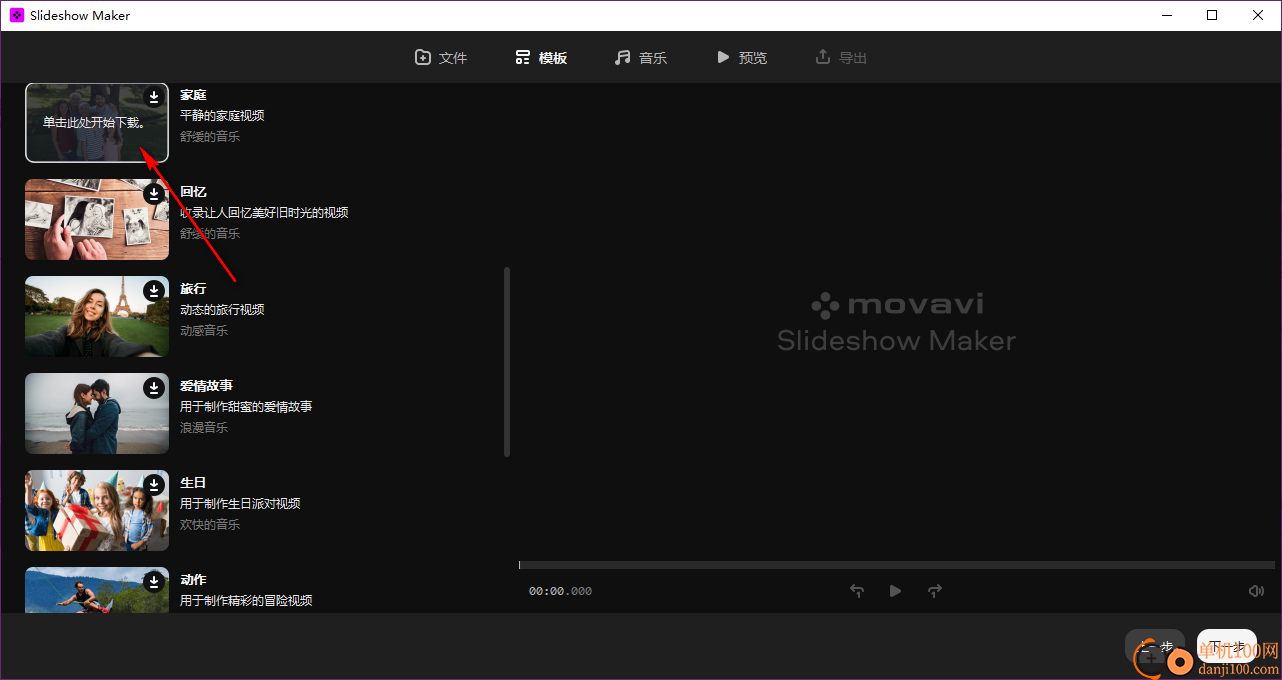
Task: Click the template list scrollbar
Action: [507, 361]
